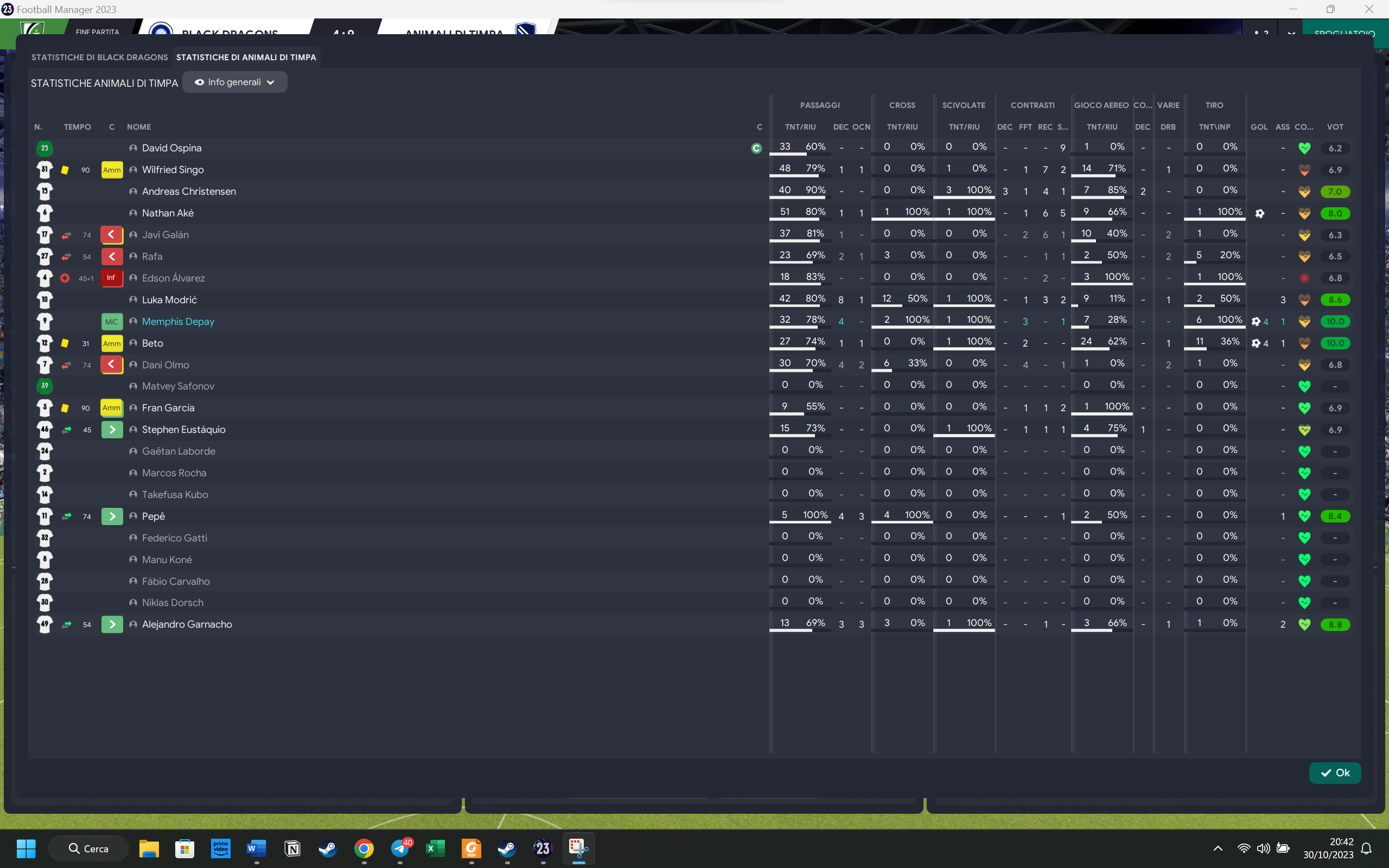Open the Windows Start menu
The width and height of the screenshot is (1389, 868).
point(27,848)
